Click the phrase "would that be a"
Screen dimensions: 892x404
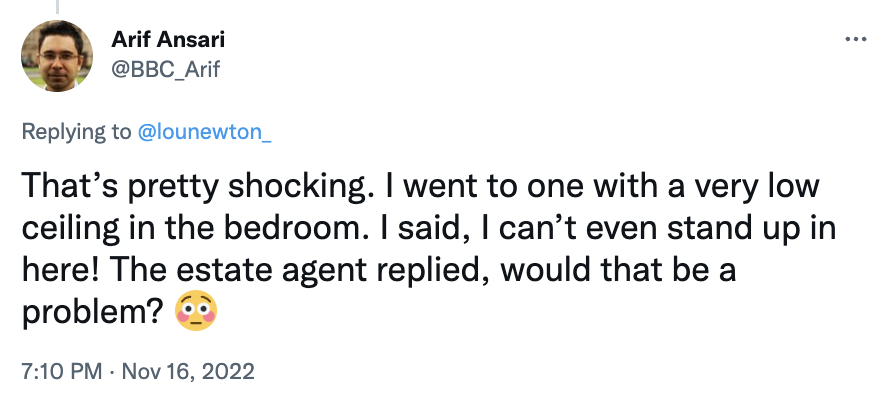point(618,270)
